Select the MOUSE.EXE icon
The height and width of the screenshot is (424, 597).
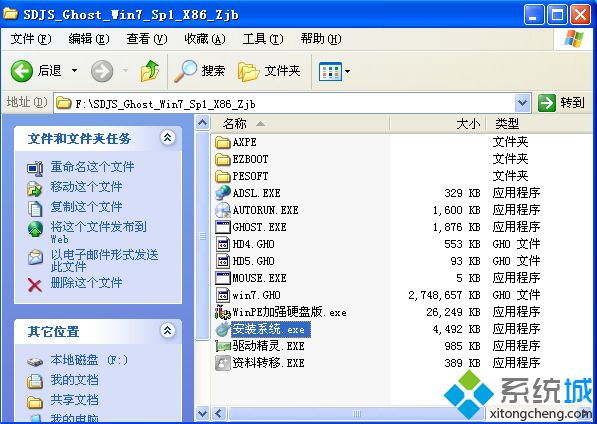click(222, 278)
